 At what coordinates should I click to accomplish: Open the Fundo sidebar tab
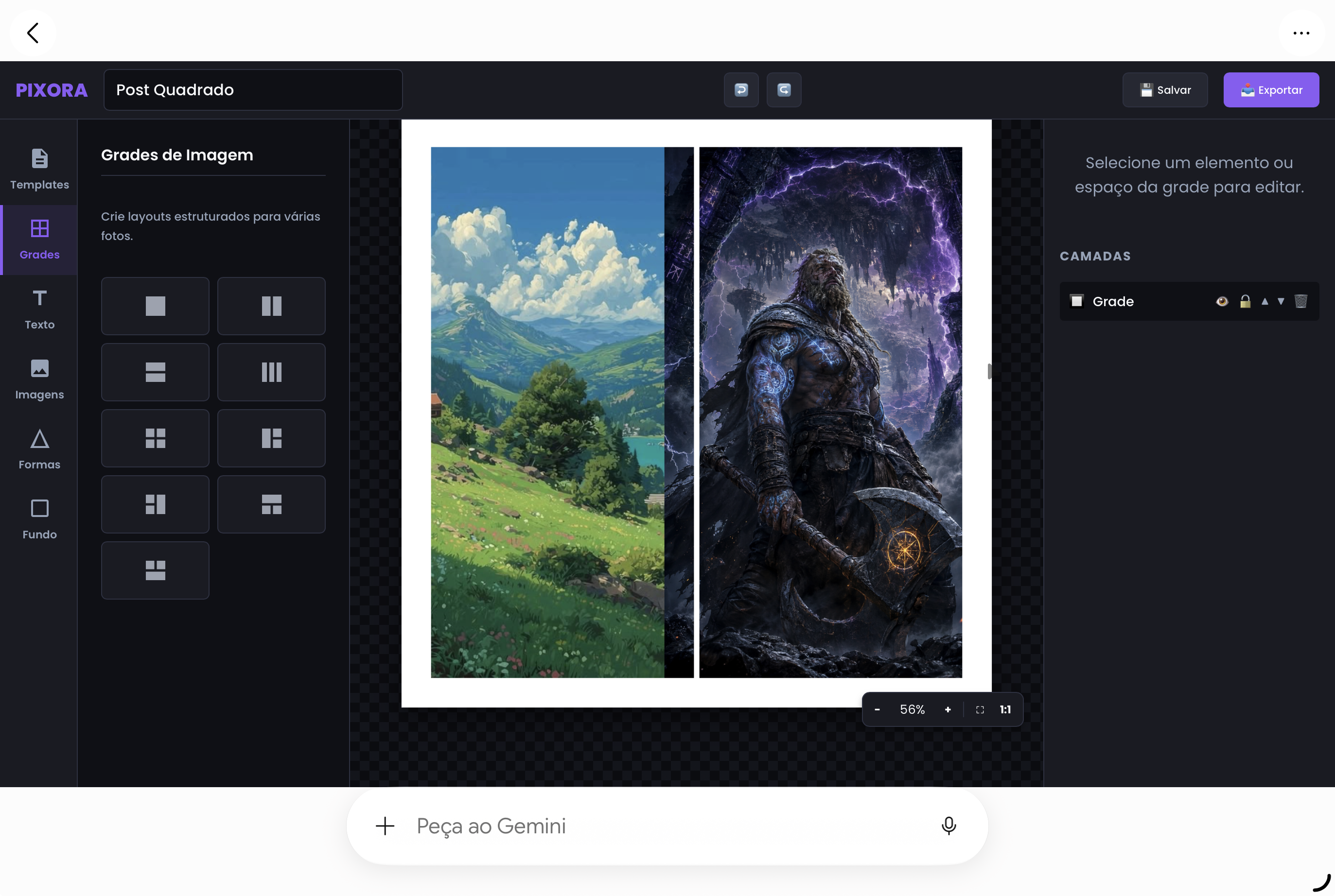point(39,519)
